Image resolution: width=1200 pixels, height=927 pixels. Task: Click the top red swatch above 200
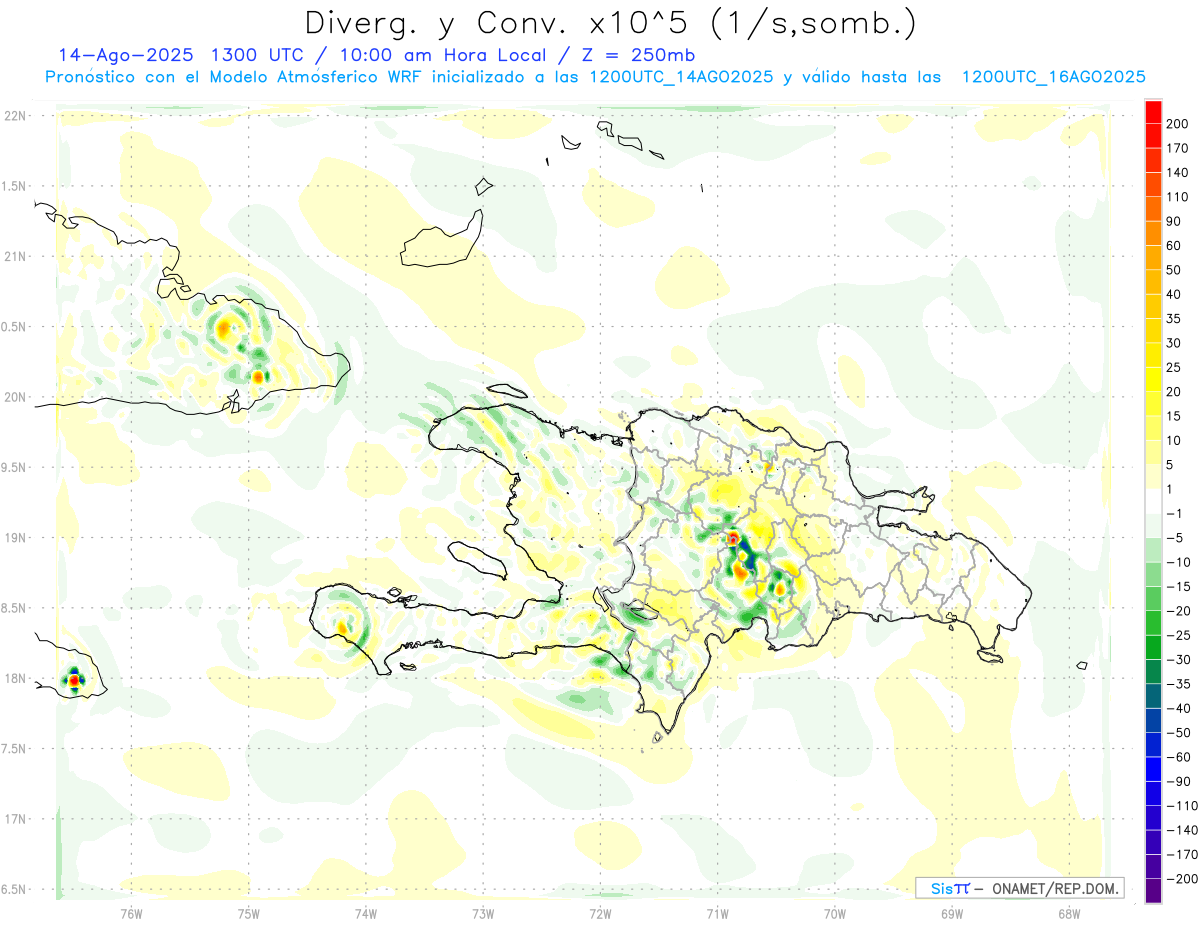click(x=1153, y=111)
